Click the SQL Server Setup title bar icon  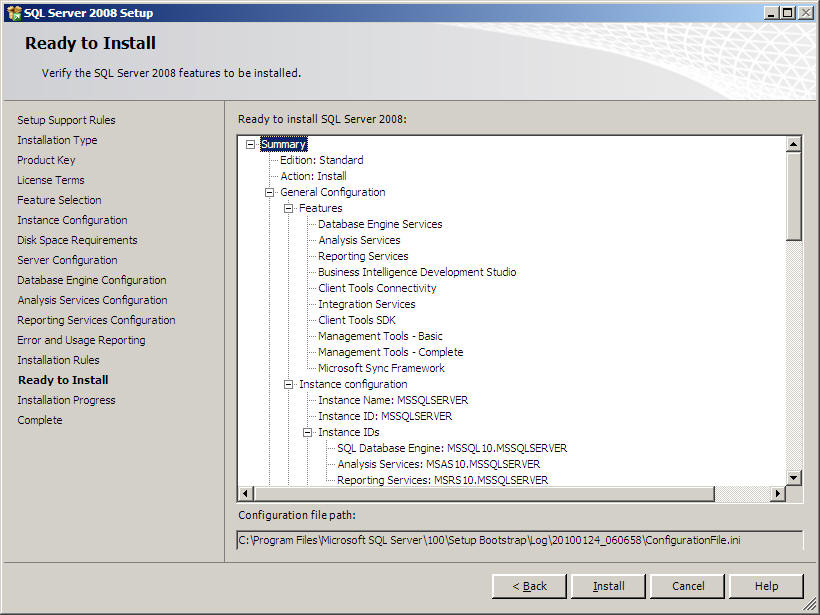pos(14,13)
